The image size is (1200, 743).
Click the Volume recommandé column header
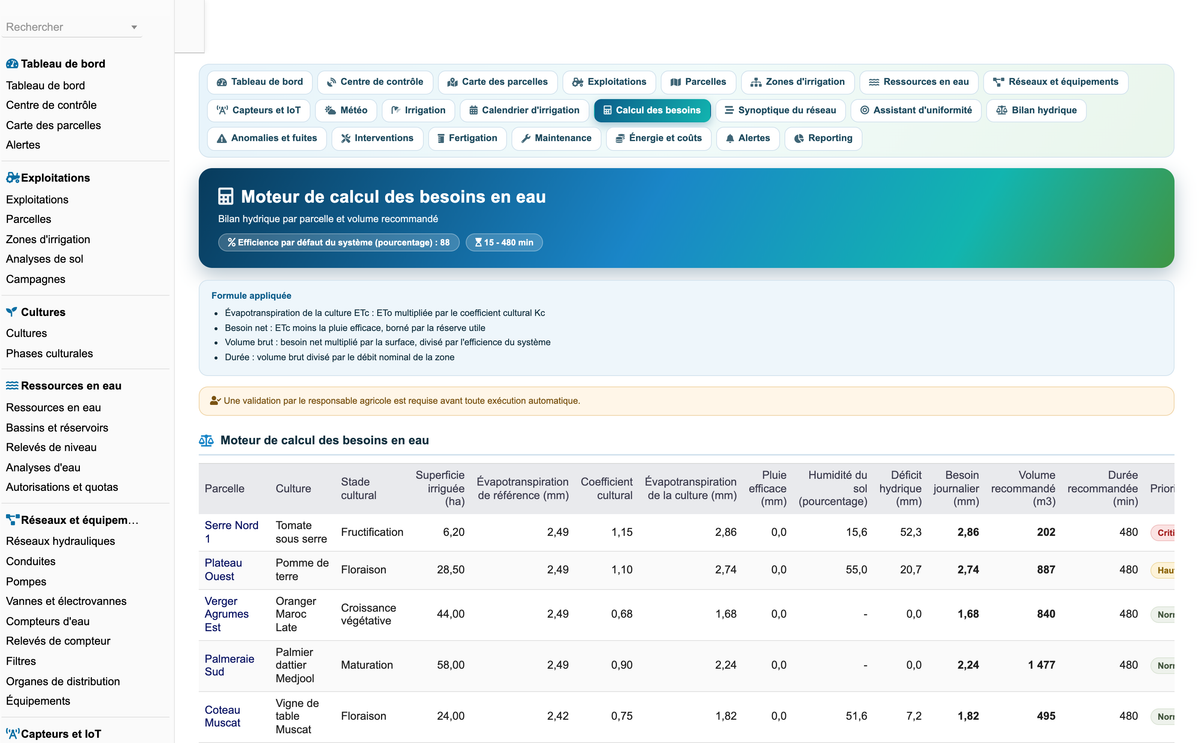point(1023,488)
